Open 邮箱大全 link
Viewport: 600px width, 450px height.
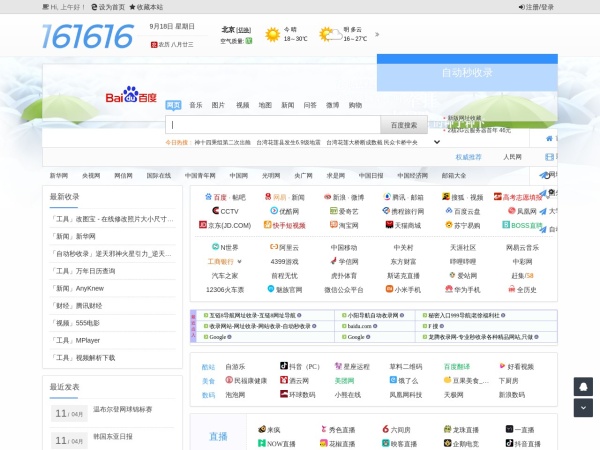tap(454, 176)
